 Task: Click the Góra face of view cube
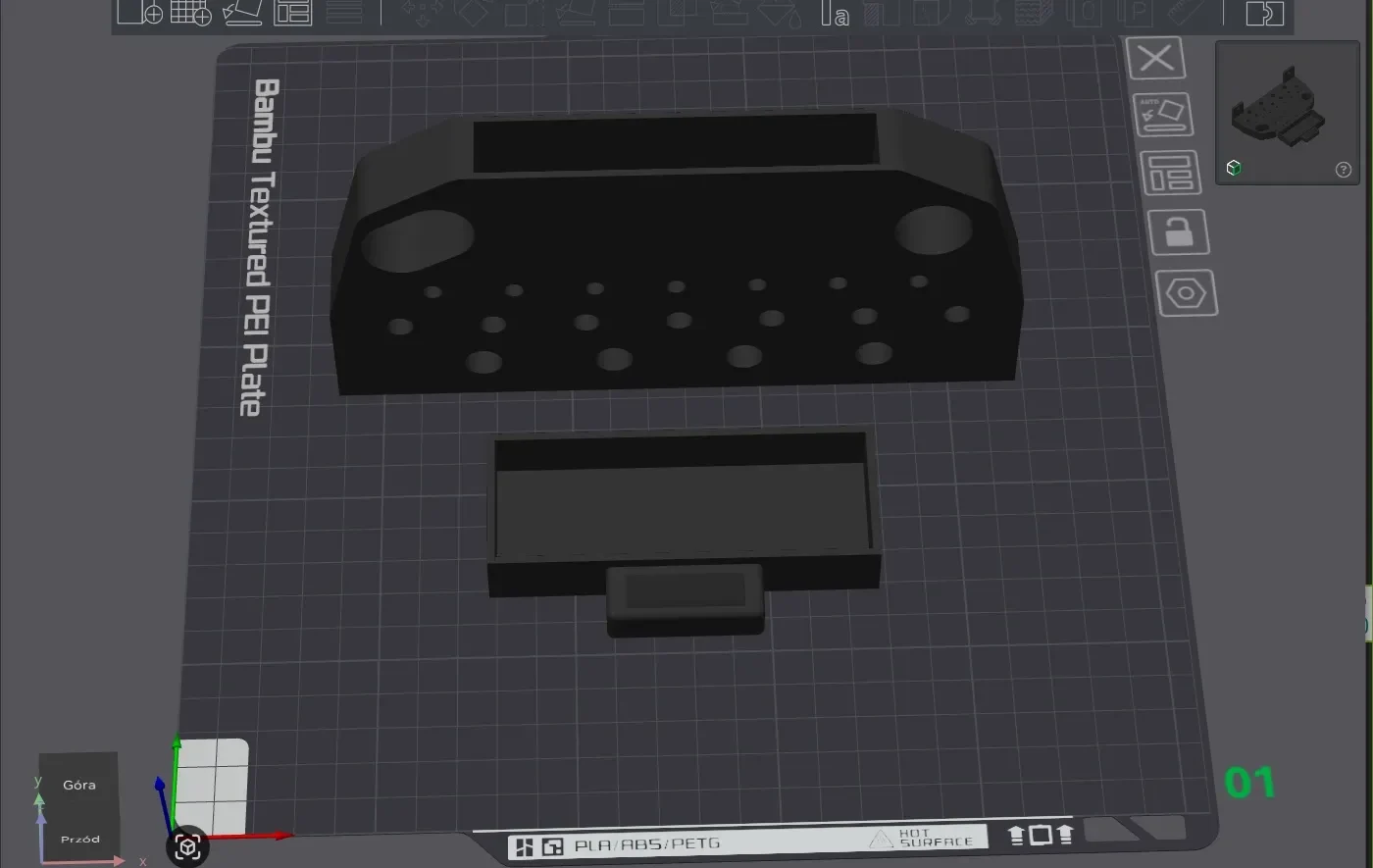point(78,785)
